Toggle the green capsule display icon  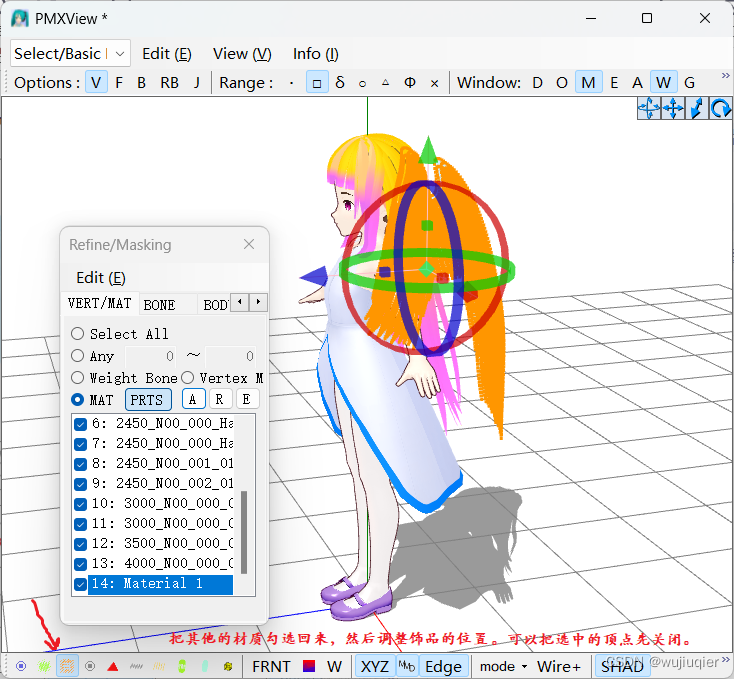click(x=182, y=666)
